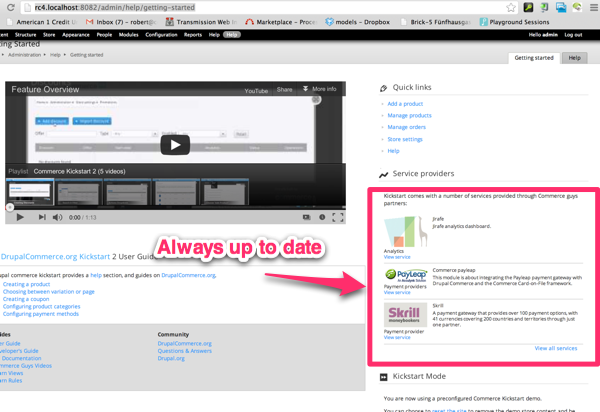
Task: Switch to the Help tab
Action: (574, 58)
